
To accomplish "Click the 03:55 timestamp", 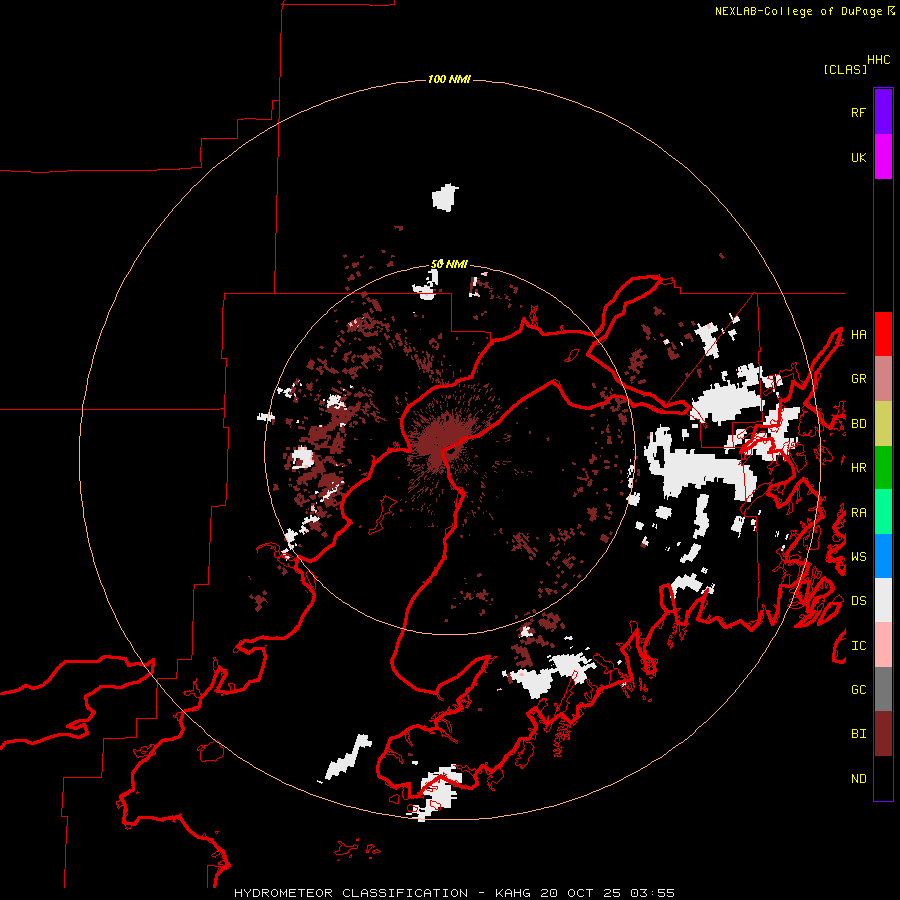I will click(x=652, y=893).
